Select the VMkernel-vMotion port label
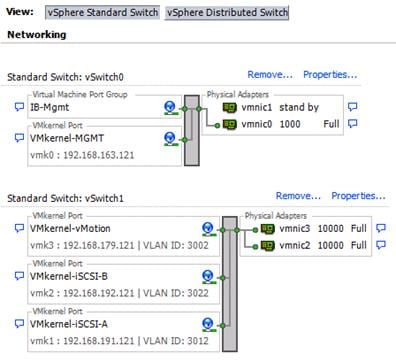Screen dimensions: 396x362 pos(70,229)
